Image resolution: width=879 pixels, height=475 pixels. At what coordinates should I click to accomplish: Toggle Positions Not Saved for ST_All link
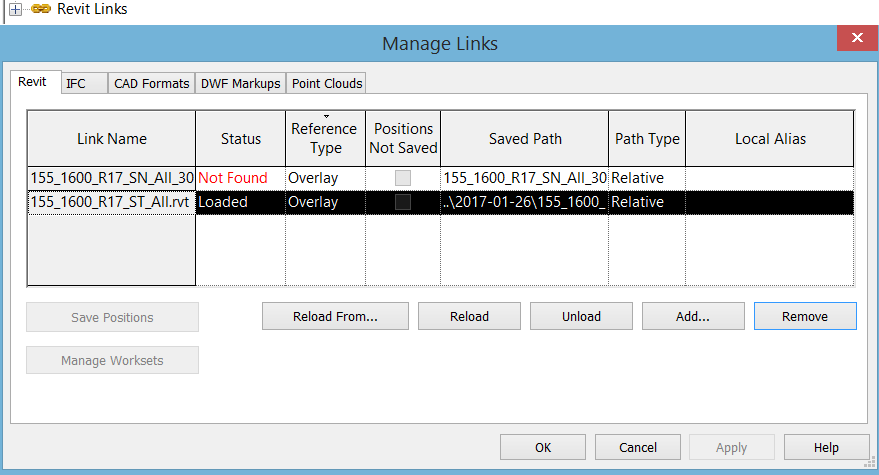point(402,202)
